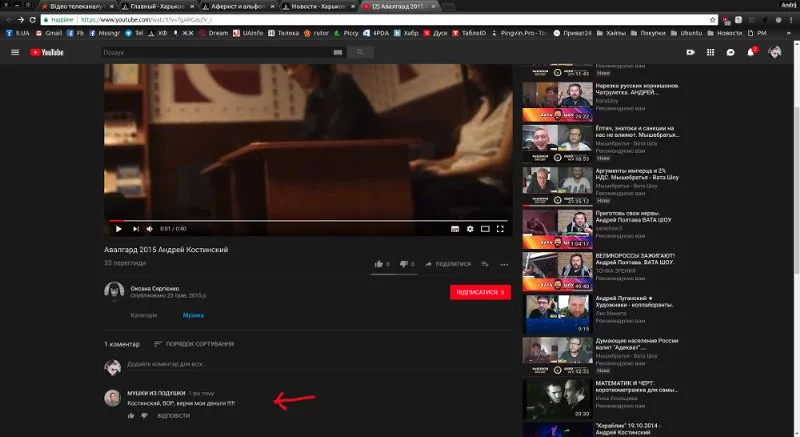Switch to the Главный - Харьков tab
800x437 pixels.
tap(156, 6)
